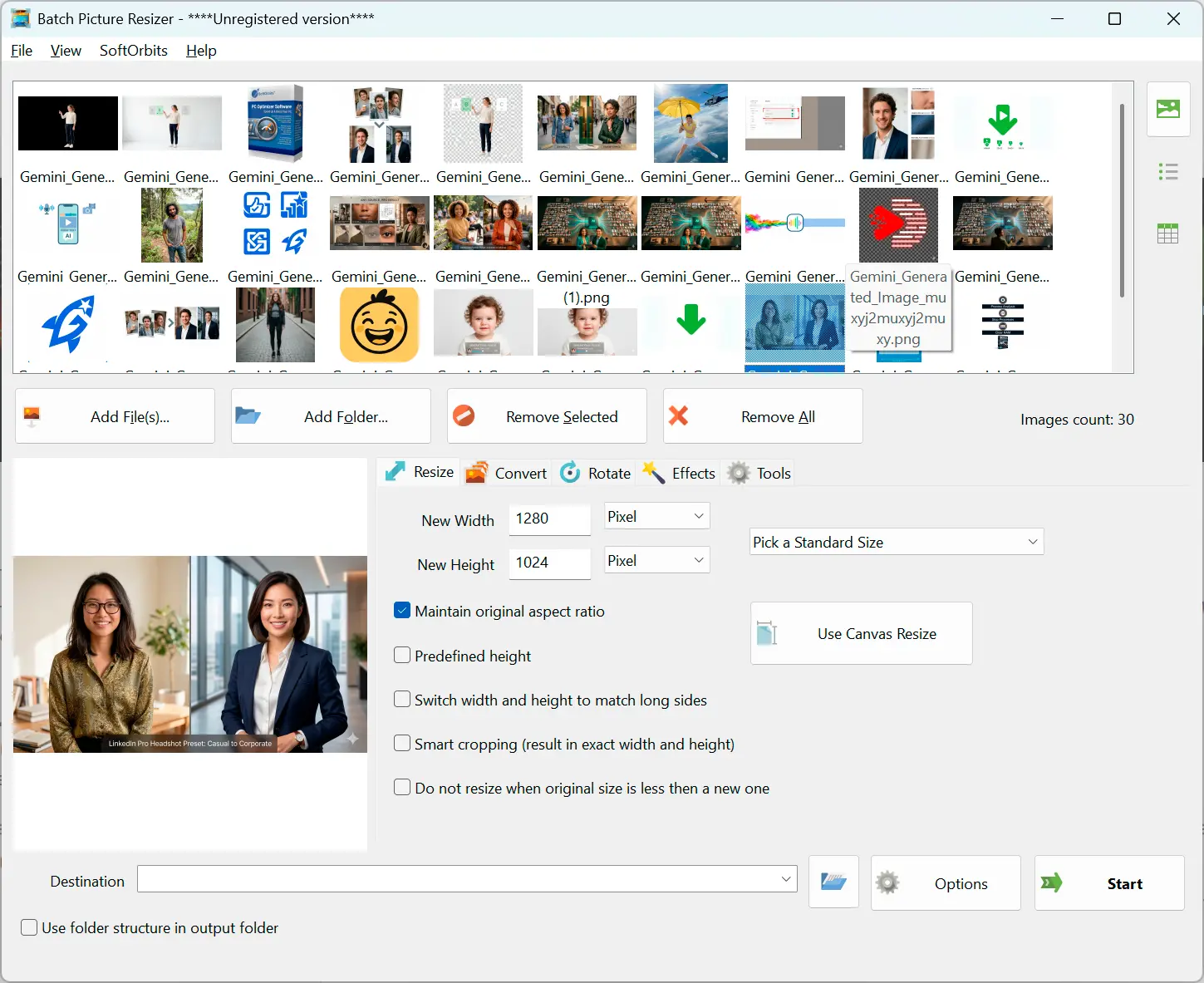Click the Options button label

pos(961,884)
